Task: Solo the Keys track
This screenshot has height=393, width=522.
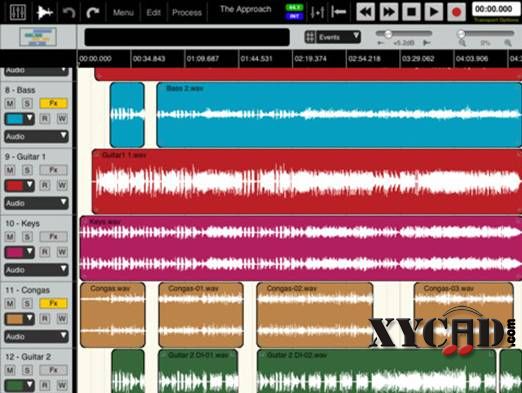Action: point(27,237)
